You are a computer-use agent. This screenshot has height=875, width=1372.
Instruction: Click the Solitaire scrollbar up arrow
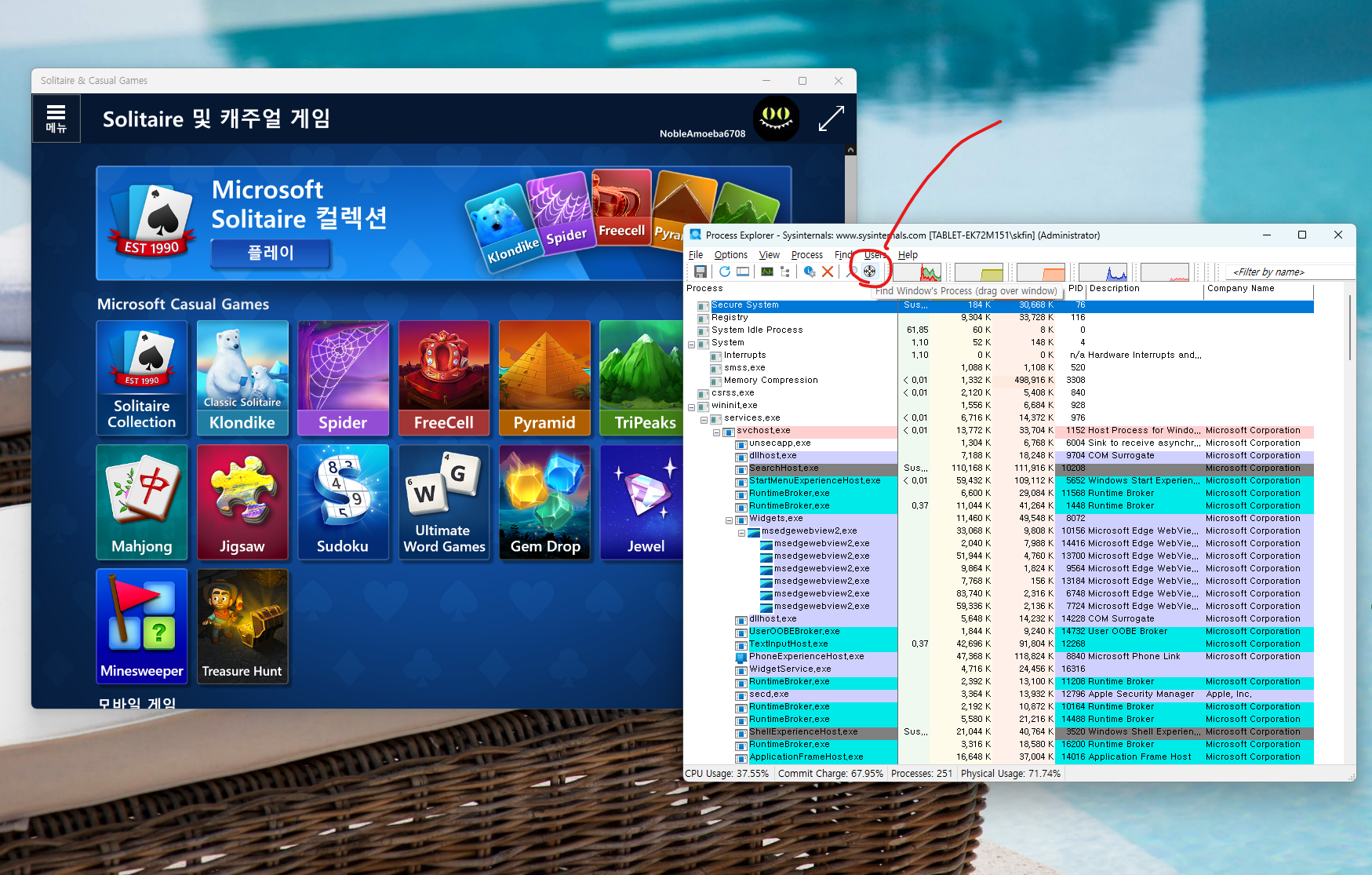pyautogui.click(x=850, y=150)
